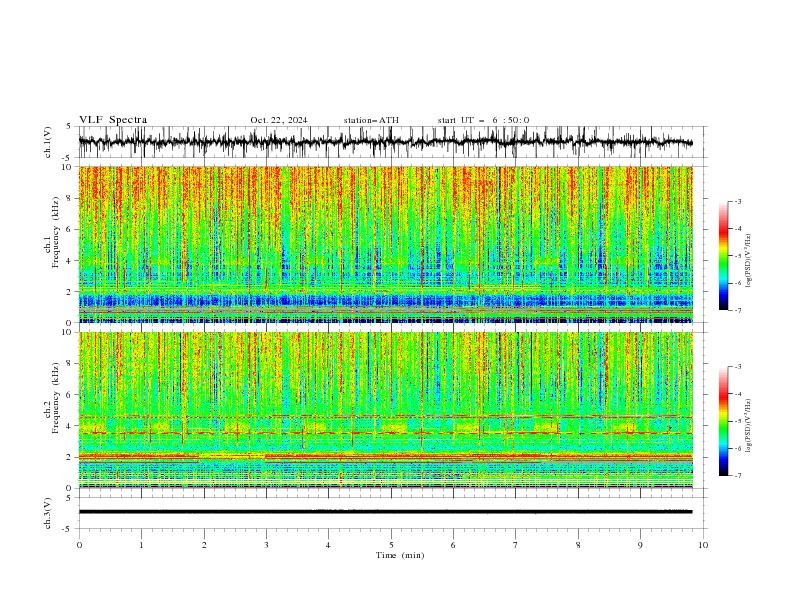Viewport: 792px width, 612px height.
Task: Click the time-axis tick label "1"
Action: coord(141,545)
